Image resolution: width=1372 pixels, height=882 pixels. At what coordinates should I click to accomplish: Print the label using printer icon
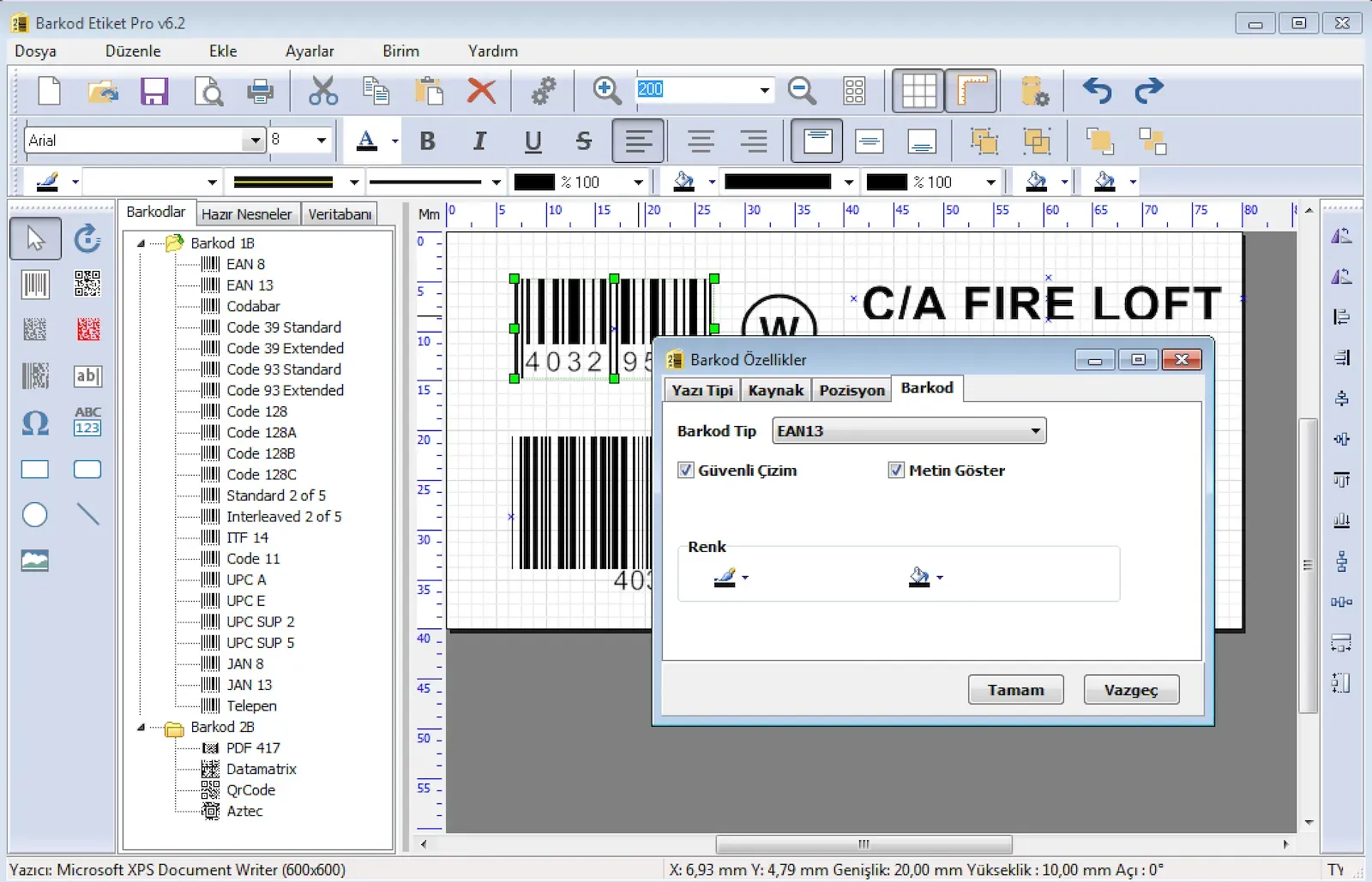260,90
